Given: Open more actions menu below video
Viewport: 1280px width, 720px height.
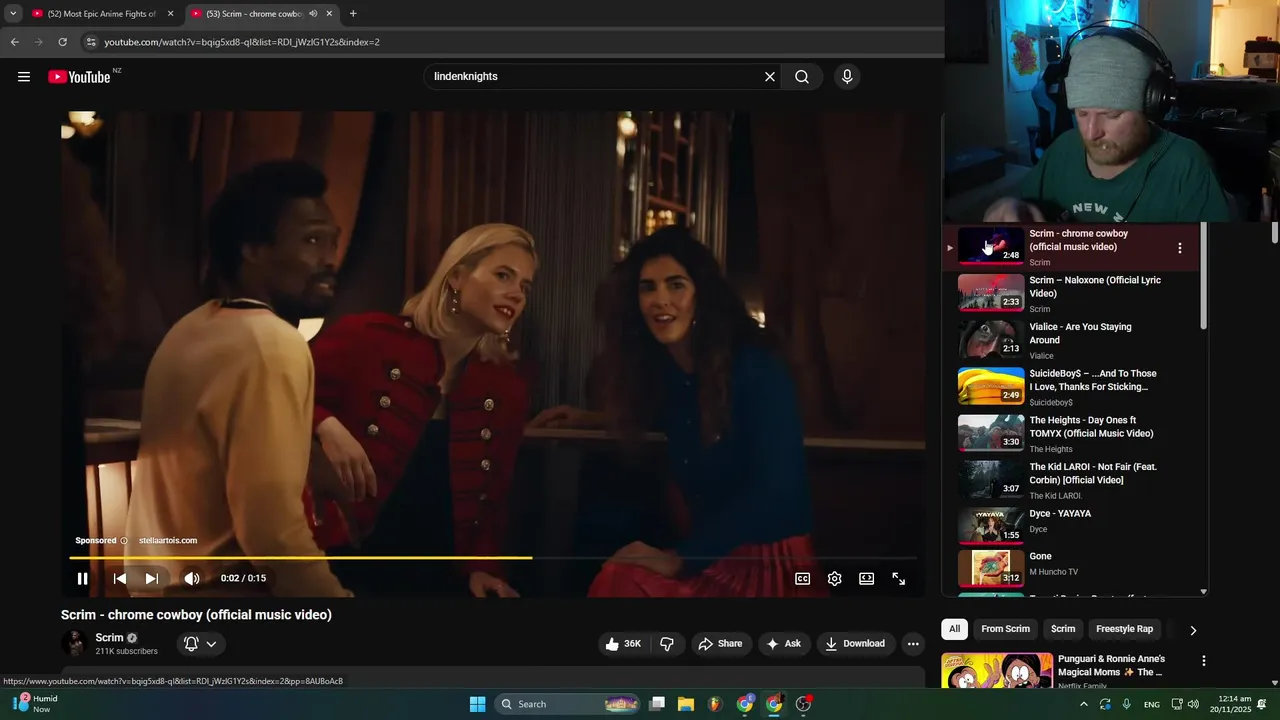Looking at the screenshot, I should coord(913,644).
